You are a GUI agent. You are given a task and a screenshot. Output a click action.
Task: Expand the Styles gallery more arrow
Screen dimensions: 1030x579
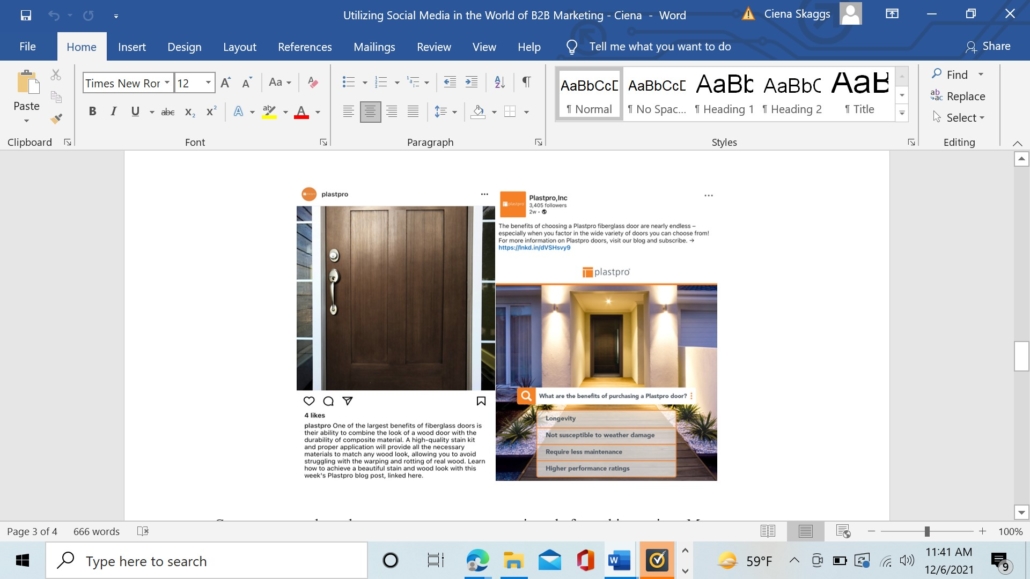(x=902, y=113)
